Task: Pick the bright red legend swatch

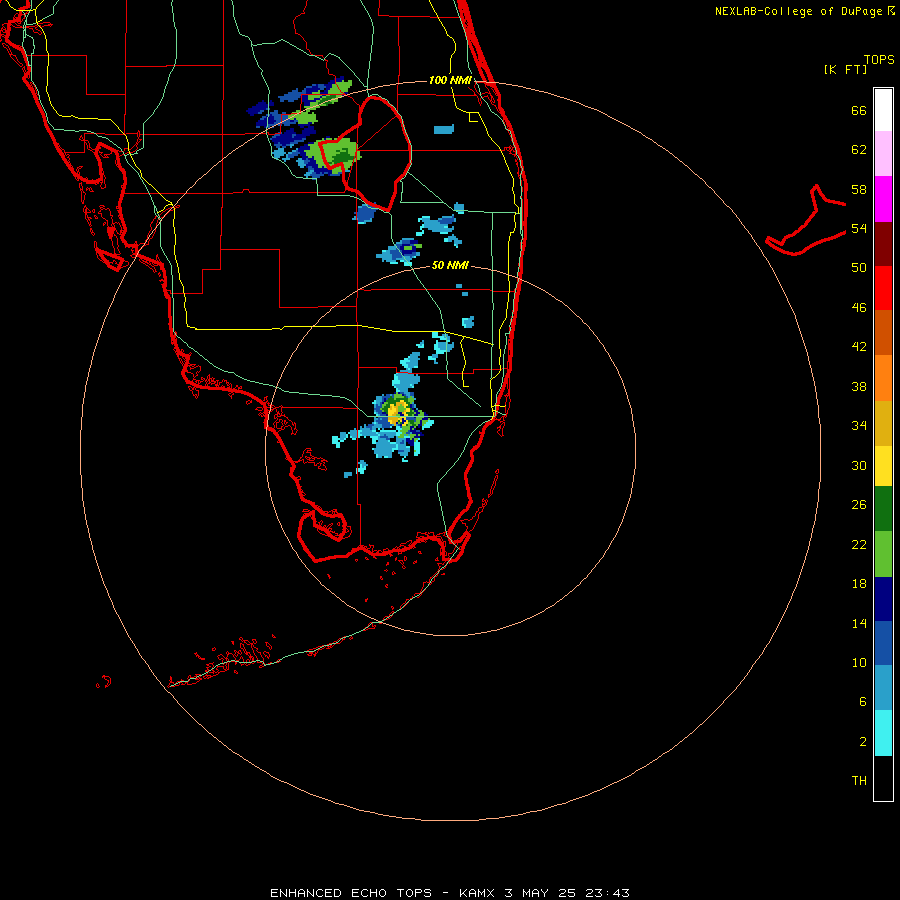Action: click(x=883, y=288)
